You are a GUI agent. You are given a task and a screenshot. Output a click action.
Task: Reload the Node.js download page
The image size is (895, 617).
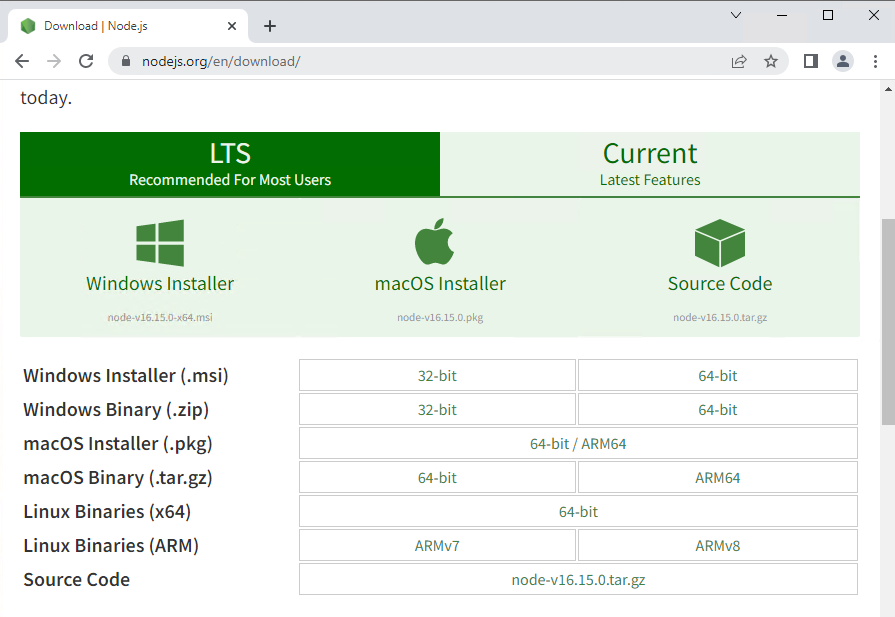tap(86, 61)
